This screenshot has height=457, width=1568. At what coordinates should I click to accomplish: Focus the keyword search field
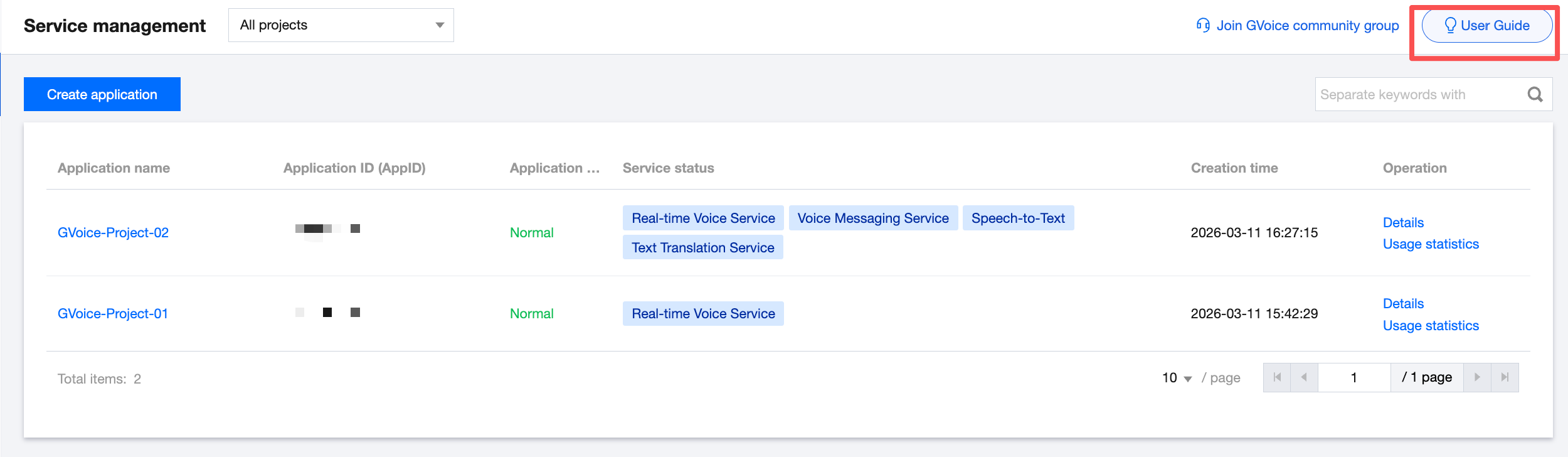(1417, 94)
